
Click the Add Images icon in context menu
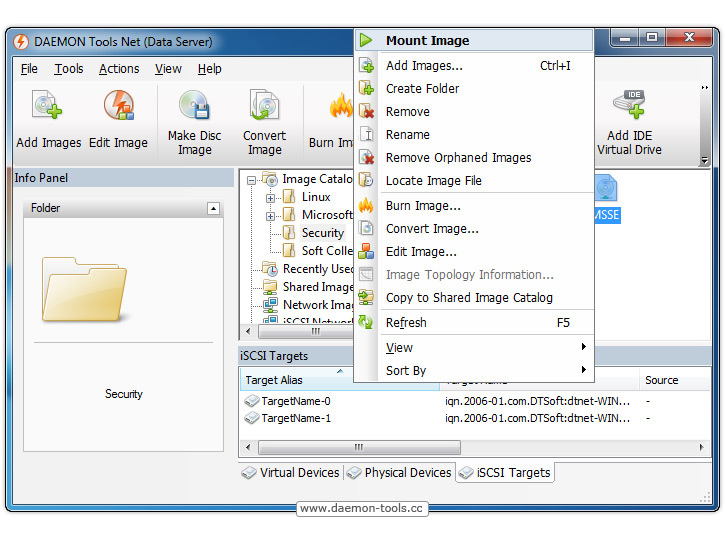[366, 65]
